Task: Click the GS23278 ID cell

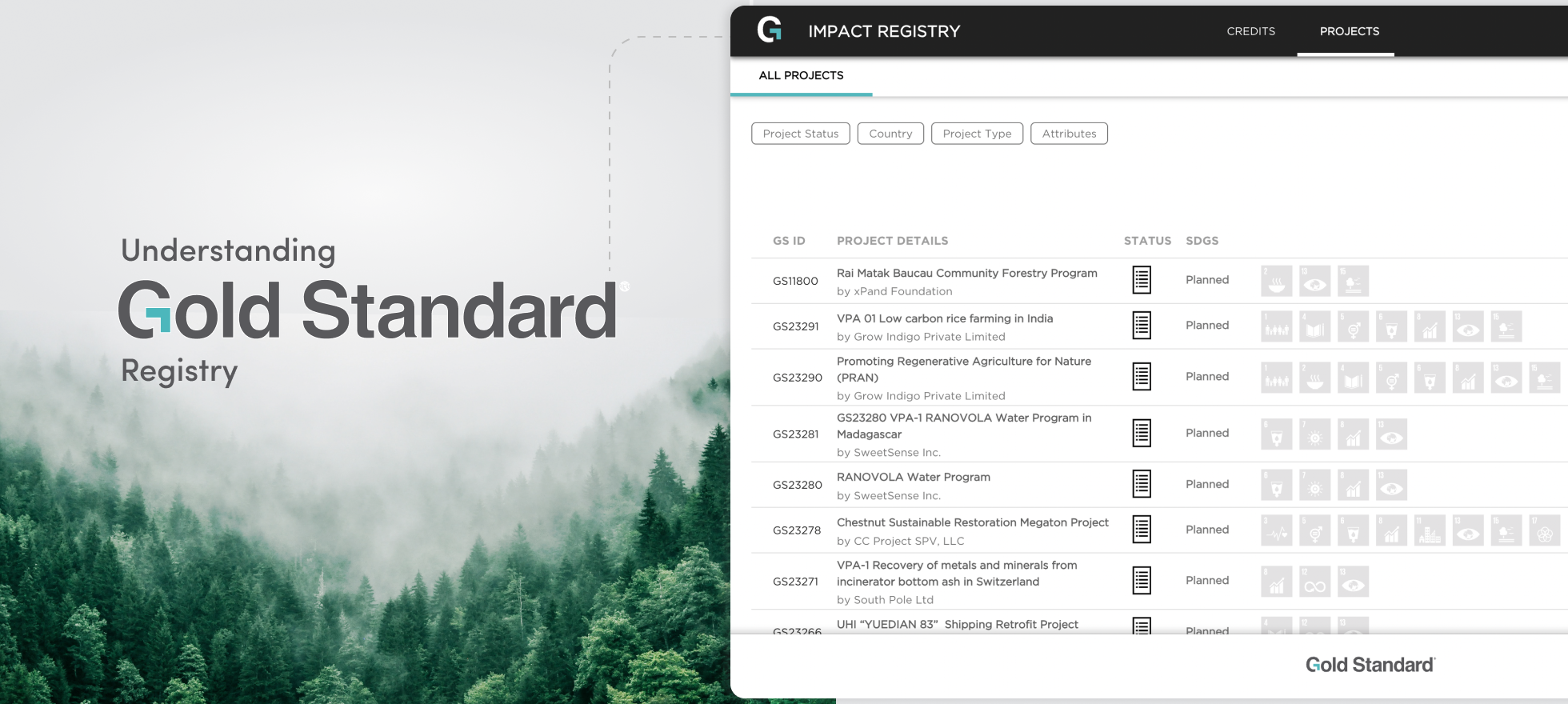Action: coord(797,530)
